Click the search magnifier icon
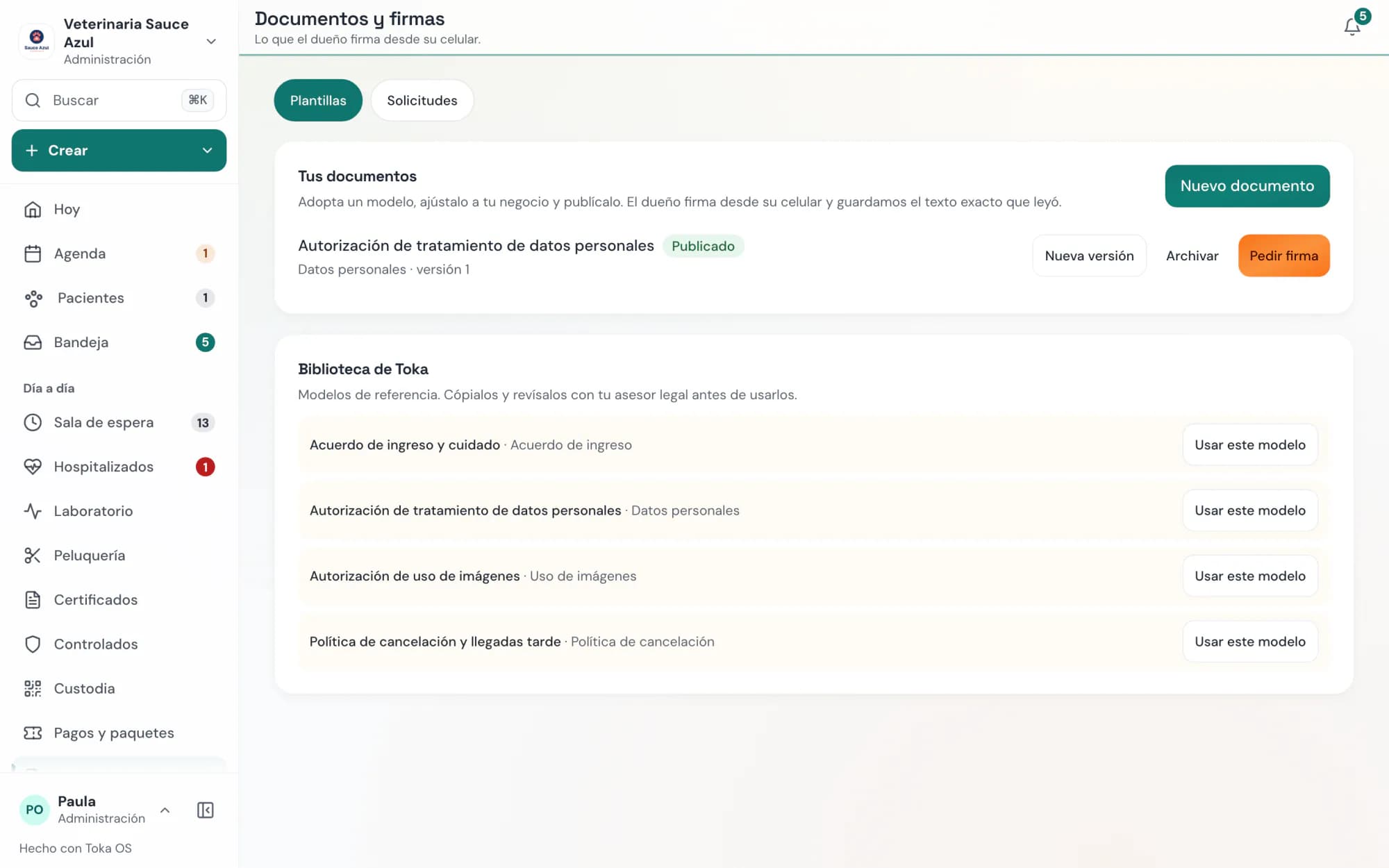The height and width of the screenshot is (868, 1389). point(33,100)
